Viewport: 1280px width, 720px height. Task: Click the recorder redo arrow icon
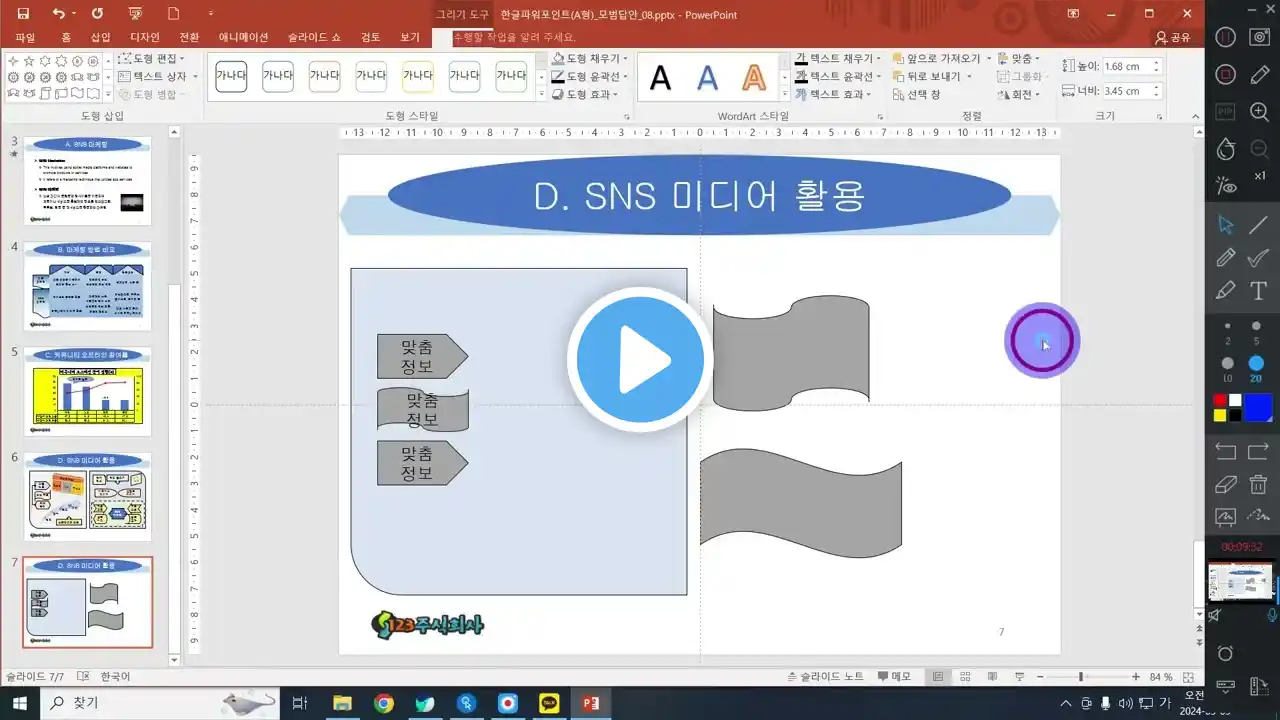tap(1259, 451)
